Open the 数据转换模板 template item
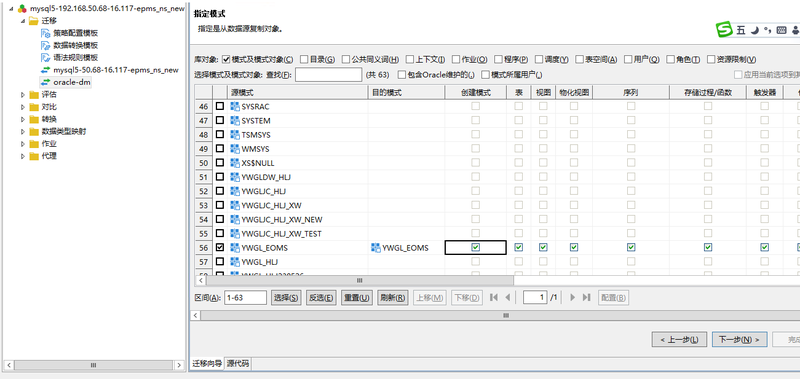 coord(76,45)
